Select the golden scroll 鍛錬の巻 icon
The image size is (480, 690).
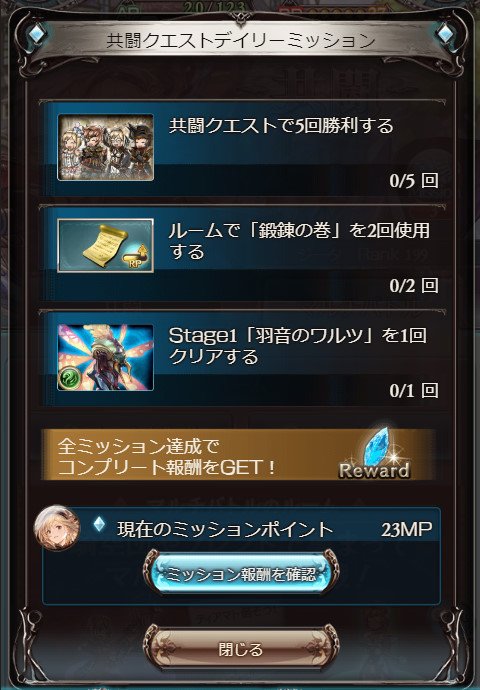tap(106, 246)
